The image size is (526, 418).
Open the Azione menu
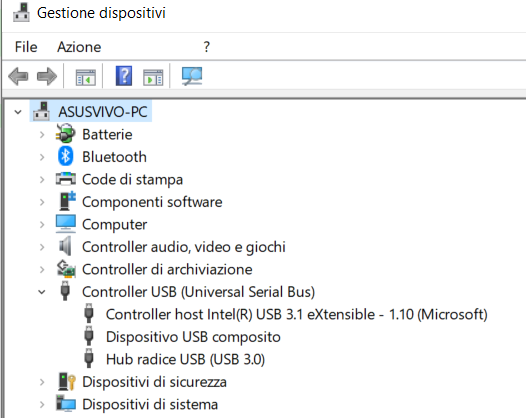79,47
